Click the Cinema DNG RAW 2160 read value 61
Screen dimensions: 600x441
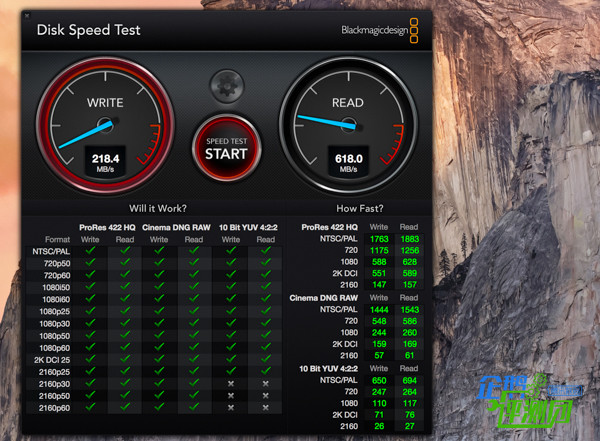point(409,356)
